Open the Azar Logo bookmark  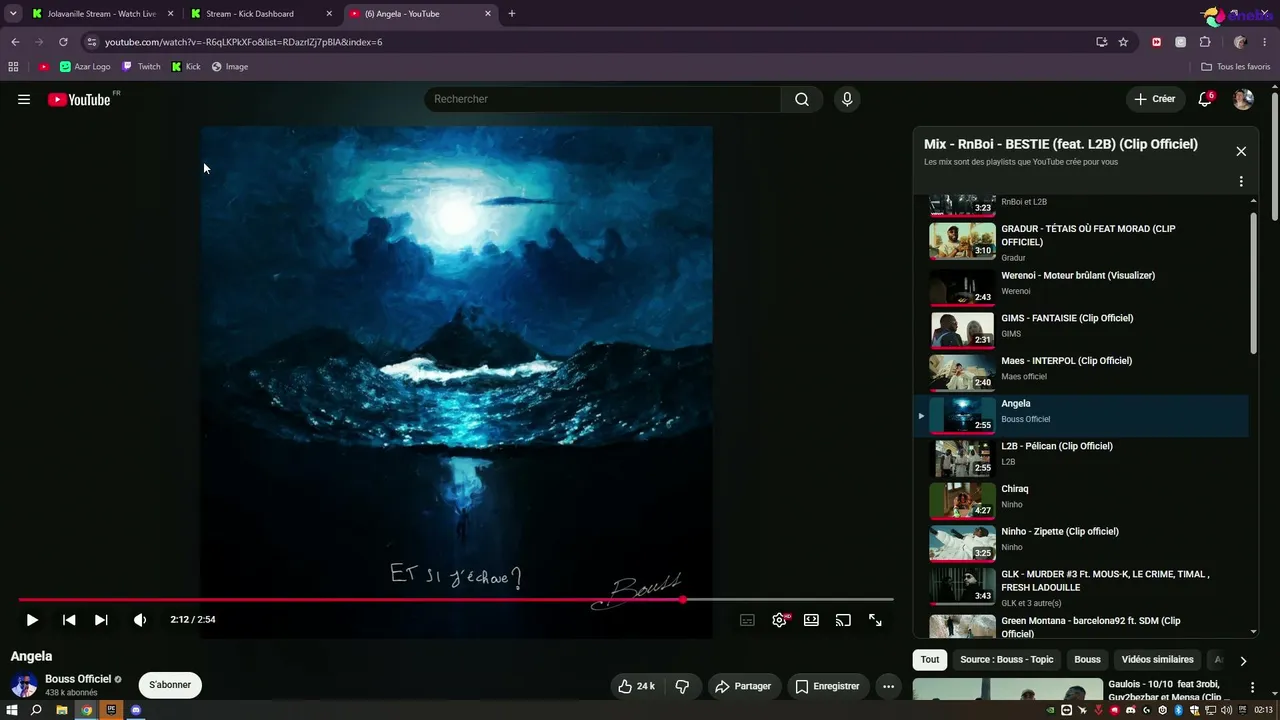85,67
